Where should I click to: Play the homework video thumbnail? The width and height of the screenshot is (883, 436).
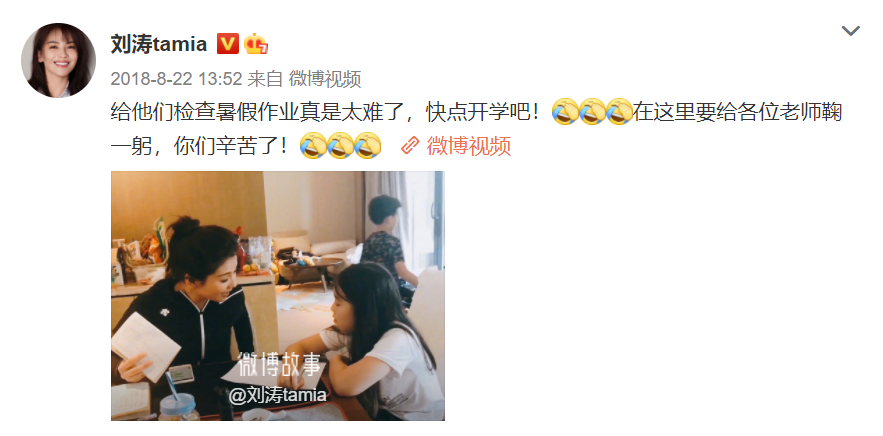278,296
